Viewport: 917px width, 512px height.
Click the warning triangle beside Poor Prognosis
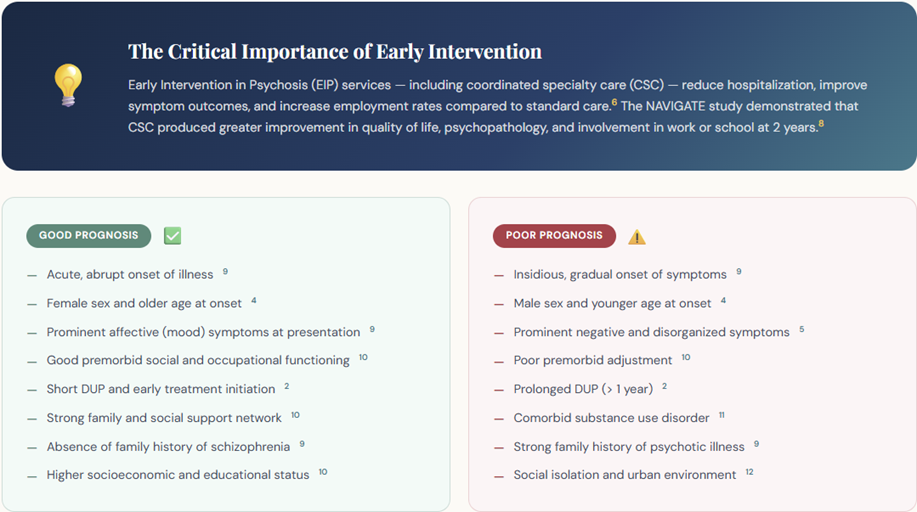click(x=637, y=237)
